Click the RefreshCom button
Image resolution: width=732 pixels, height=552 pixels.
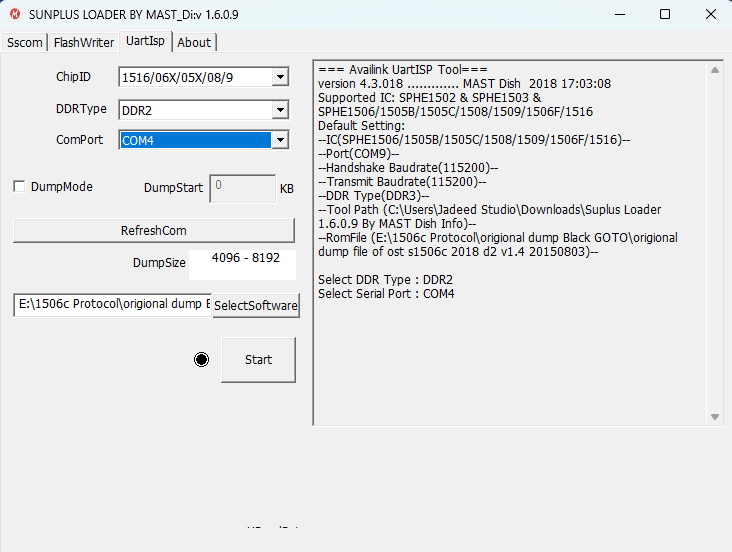pos(154,230)
